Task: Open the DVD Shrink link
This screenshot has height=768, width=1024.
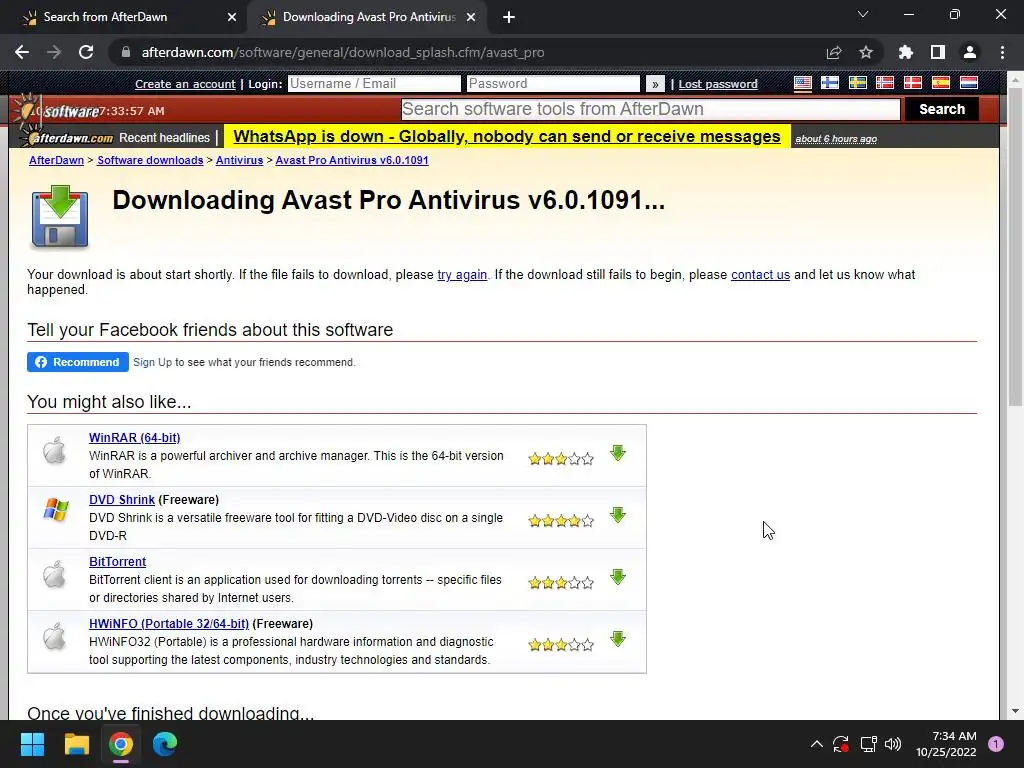Action: (x=121, y=500)
